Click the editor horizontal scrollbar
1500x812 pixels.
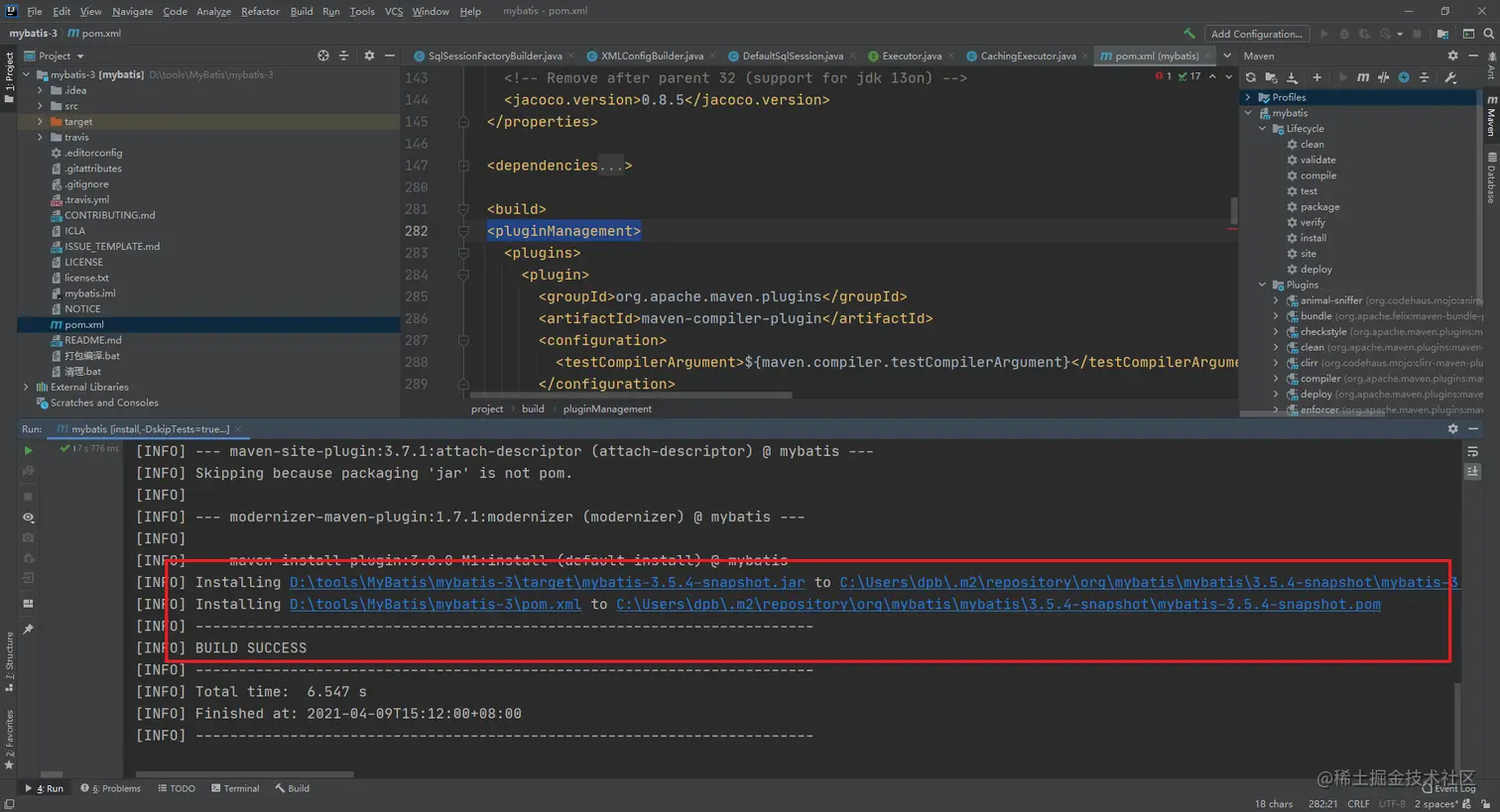point(632,395)
